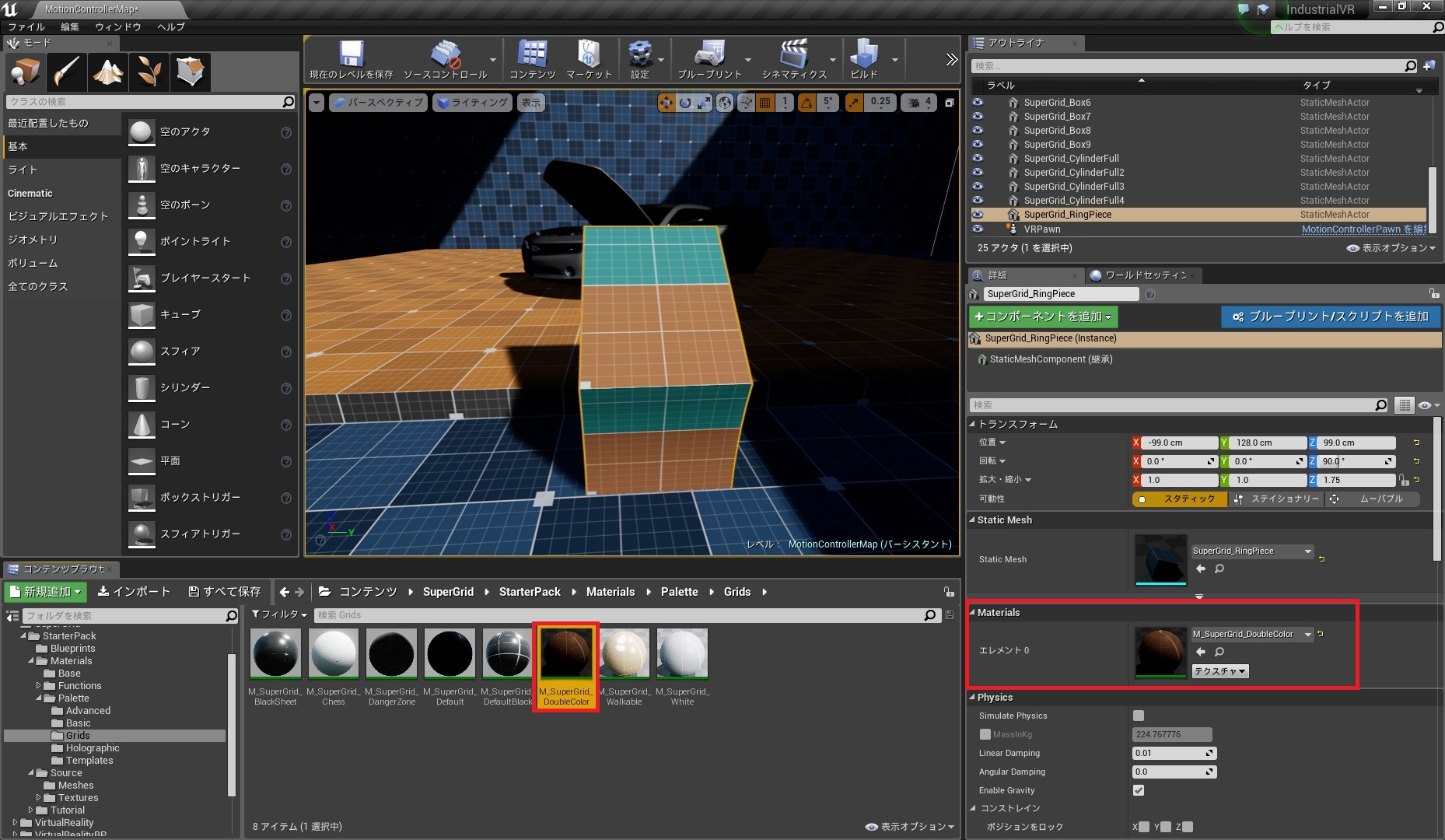The image size is (1445, 840).
Task: Open the MotionControllerPawn edit link
Action: point(1363,229)
